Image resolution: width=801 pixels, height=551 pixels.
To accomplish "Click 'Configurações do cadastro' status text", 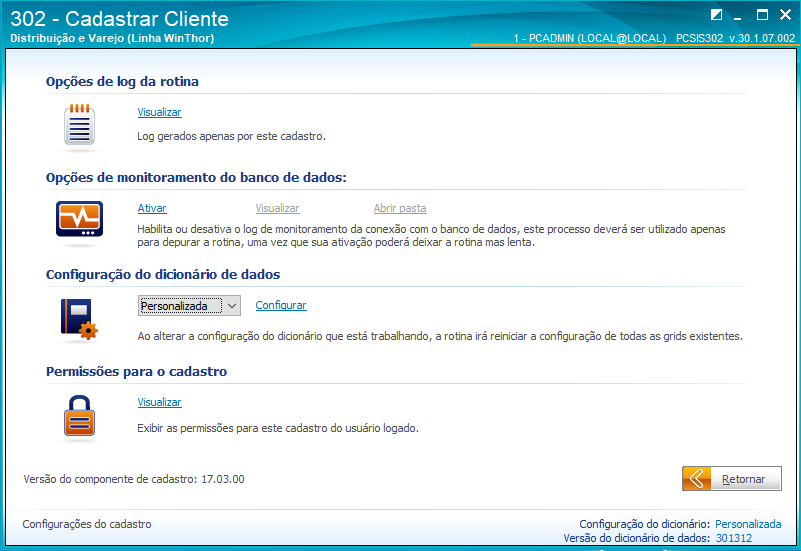I will point(87,524).
